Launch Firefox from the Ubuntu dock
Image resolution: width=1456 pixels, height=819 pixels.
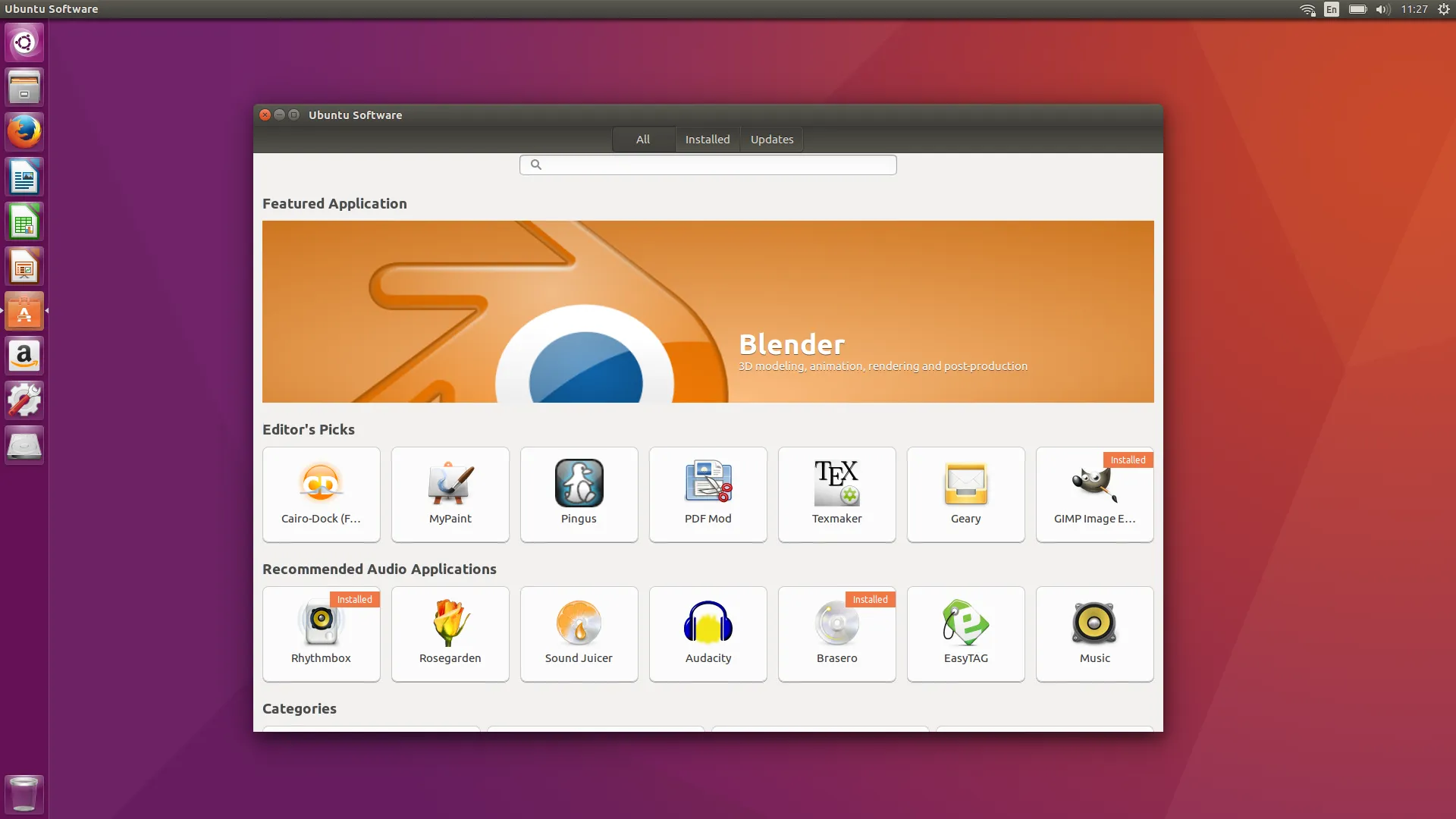pyautogui.click(x=24, y=132)
